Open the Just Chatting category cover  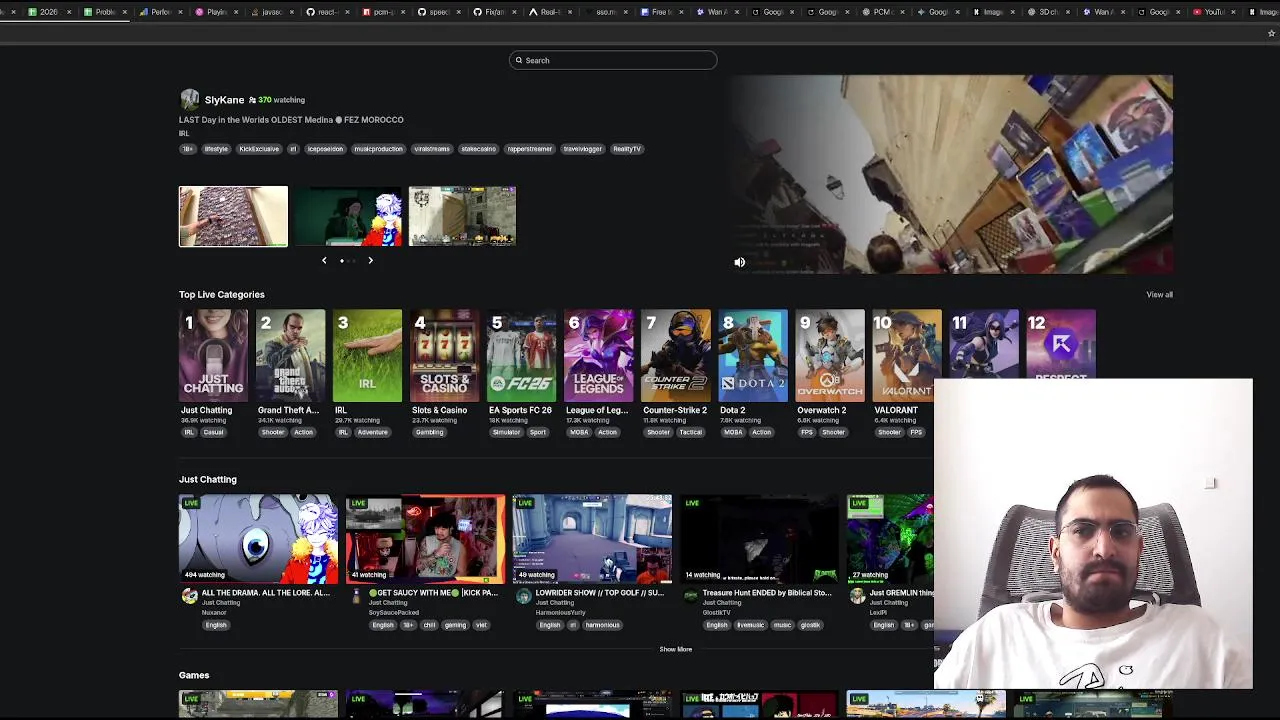click(x=213, y=355)
